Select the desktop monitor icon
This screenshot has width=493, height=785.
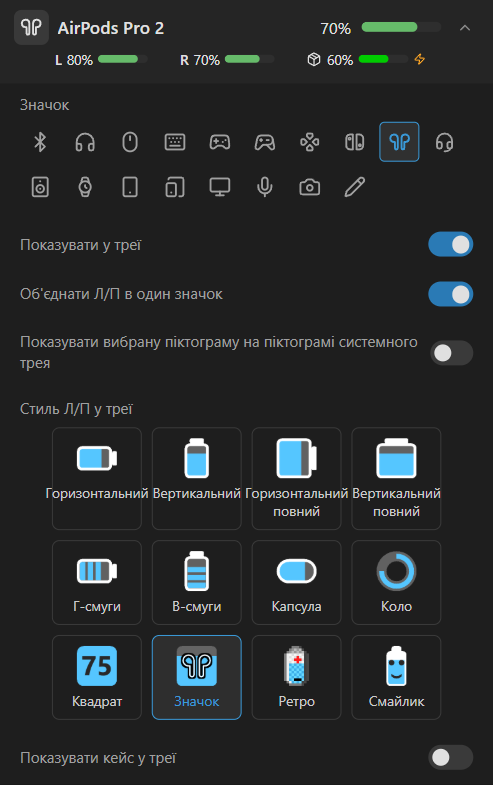coord(220,187)
